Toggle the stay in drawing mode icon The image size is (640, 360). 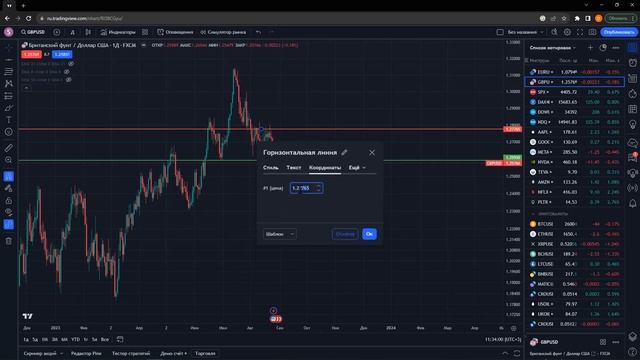click(9, 188)
